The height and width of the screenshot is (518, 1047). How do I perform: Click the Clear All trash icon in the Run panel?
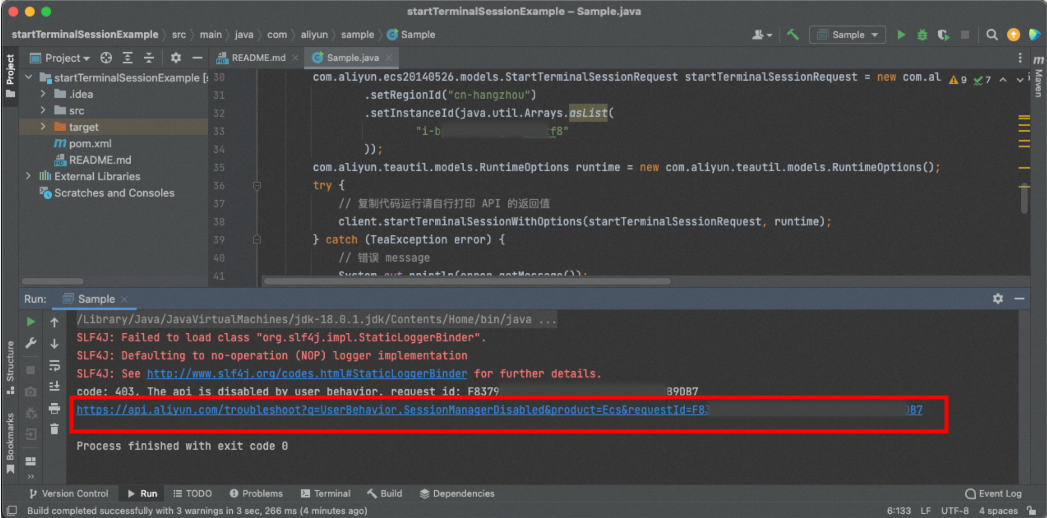54,428
